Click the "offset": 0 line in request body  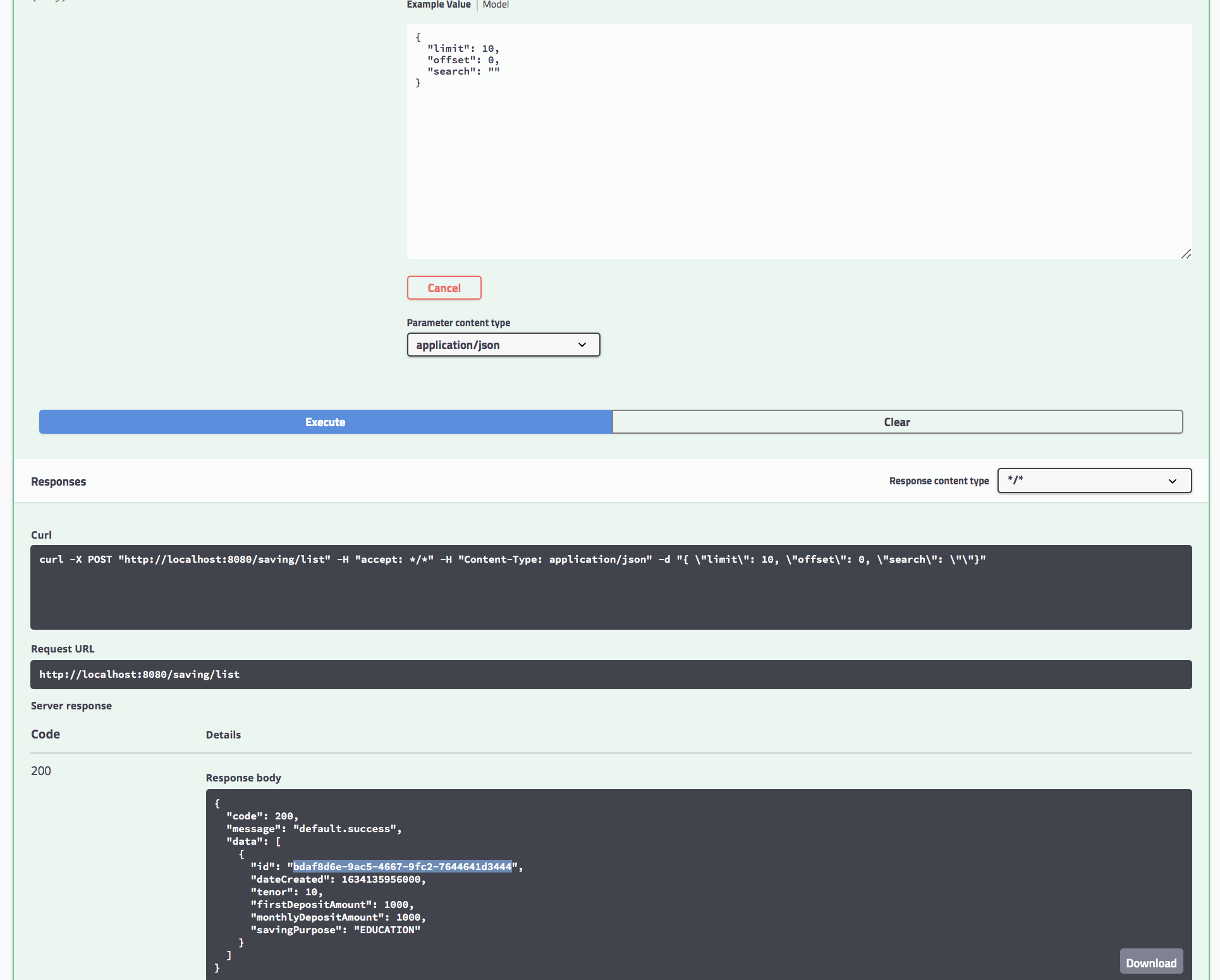coord(463,60)
